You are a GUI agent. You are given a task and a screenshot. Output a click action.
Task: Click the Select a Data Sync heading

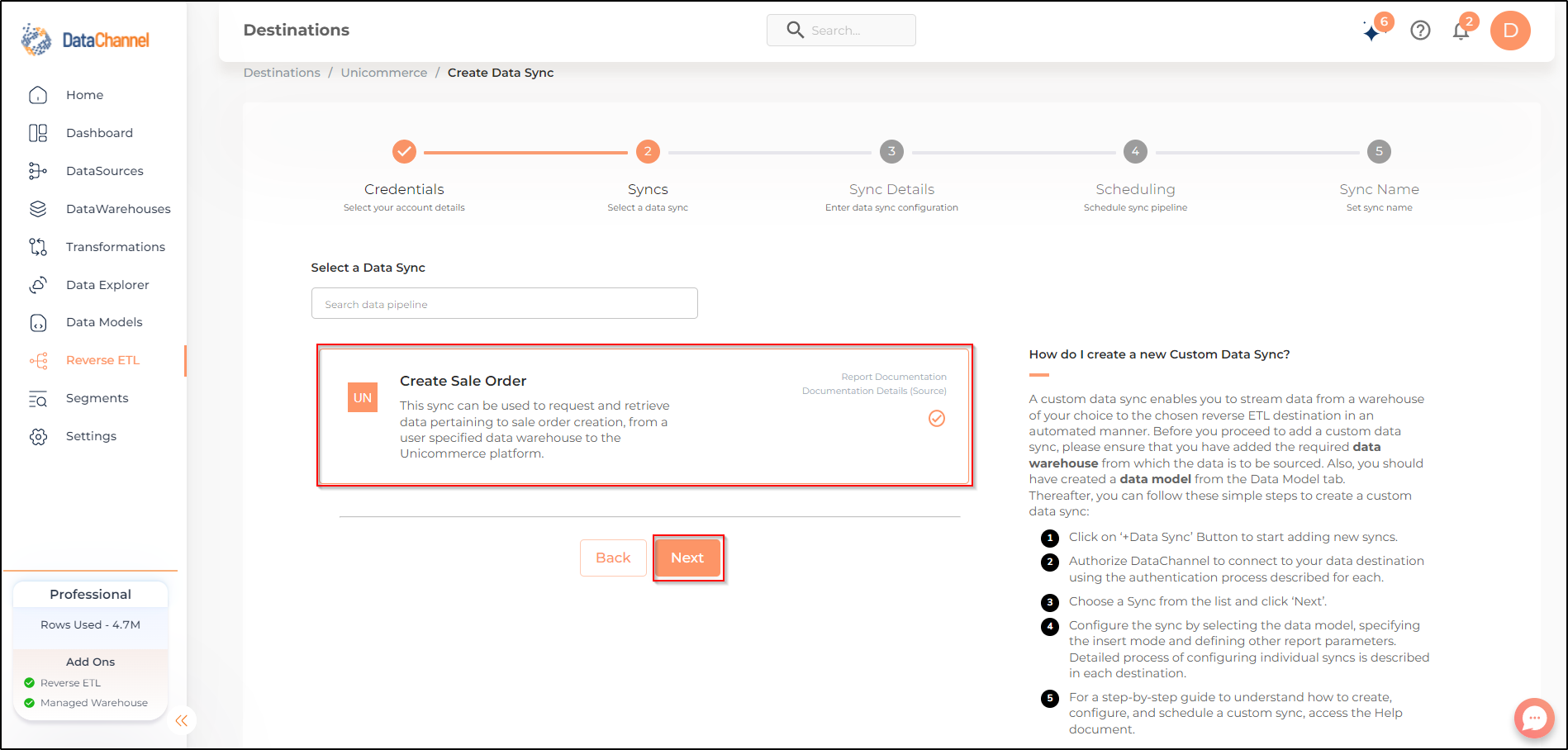(x=368, y=268)
